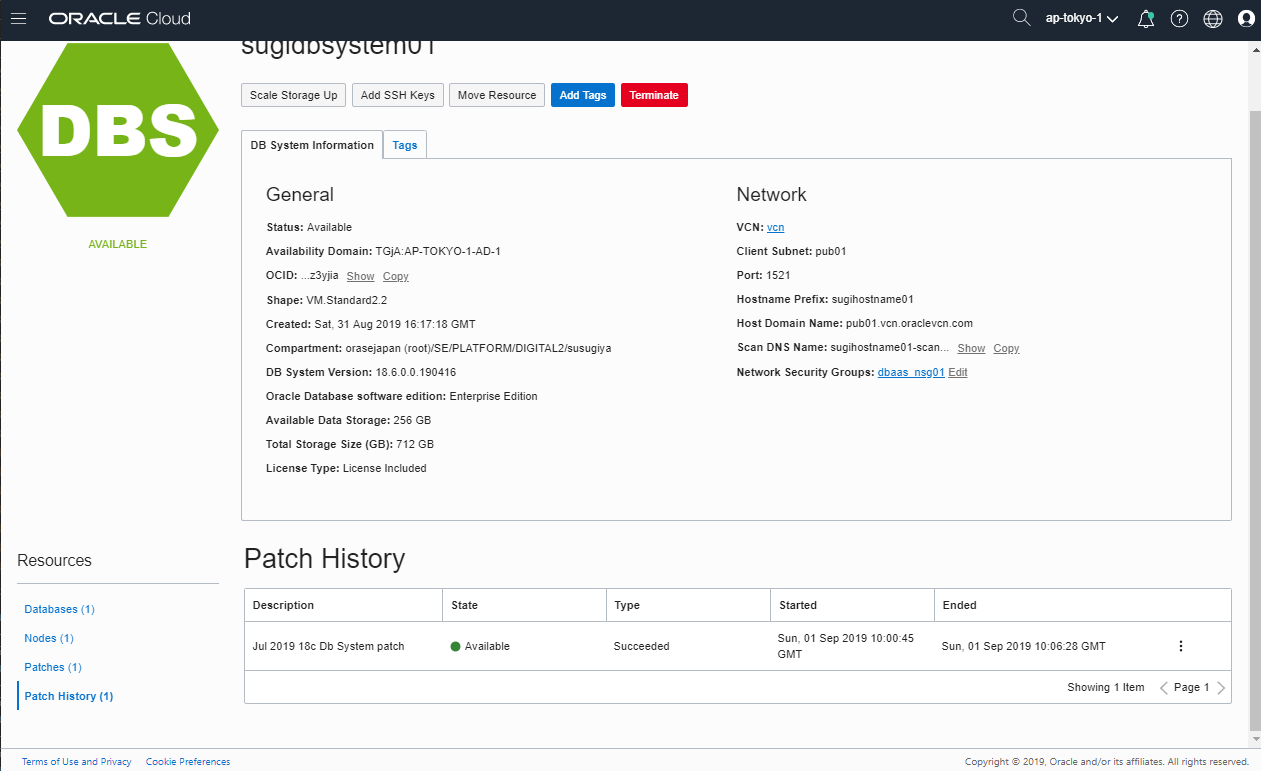Image resolution: width=1261 pixels, height=771 pixels.
Task: Click pub01.vcn.oraclevcn.com host domain value
Action: 909,323
